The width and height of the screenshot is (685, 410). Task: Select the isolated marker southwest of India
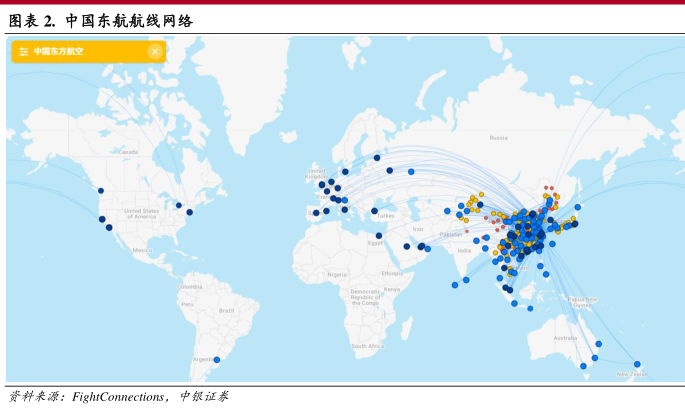(x=455, y=285)
